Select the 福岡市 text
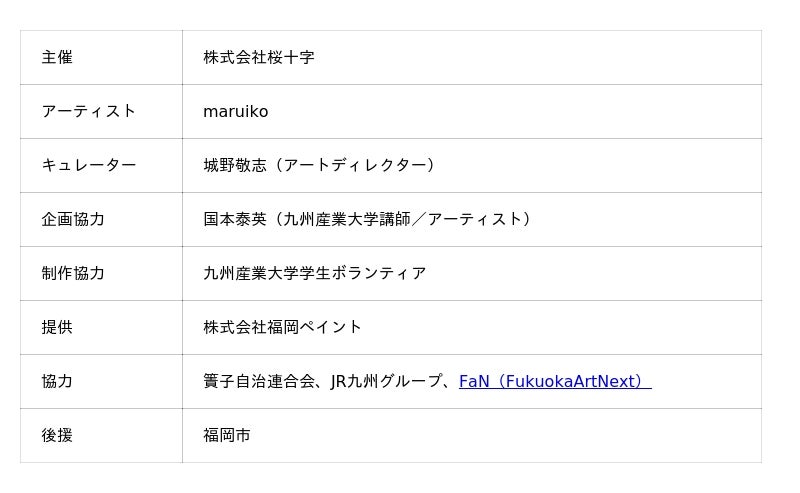Image resolution: width=800 pixels, height=493 pixels. pos(227,436)
